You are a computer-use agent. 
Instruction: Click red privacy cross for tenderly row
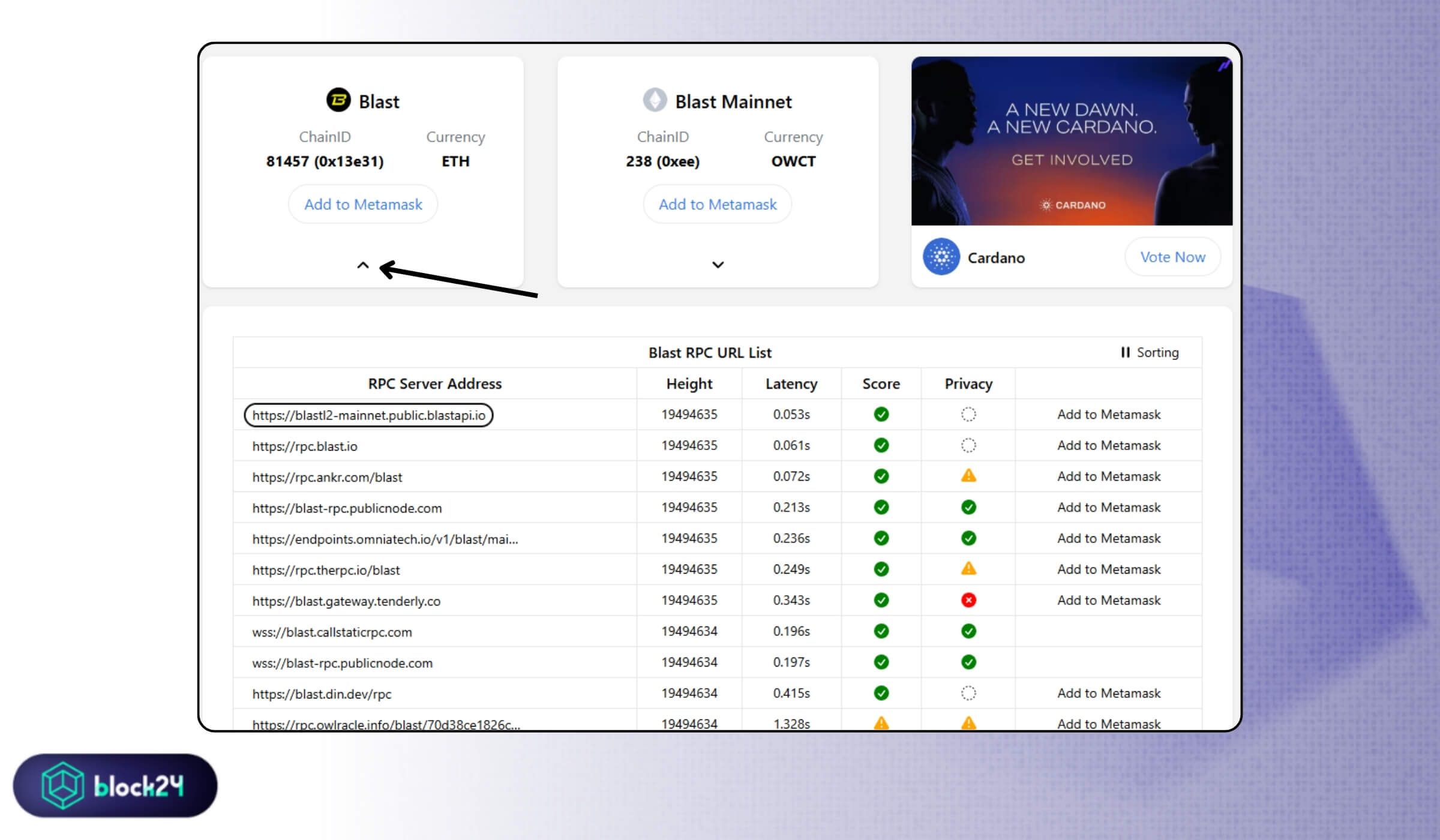pos(968,600)
